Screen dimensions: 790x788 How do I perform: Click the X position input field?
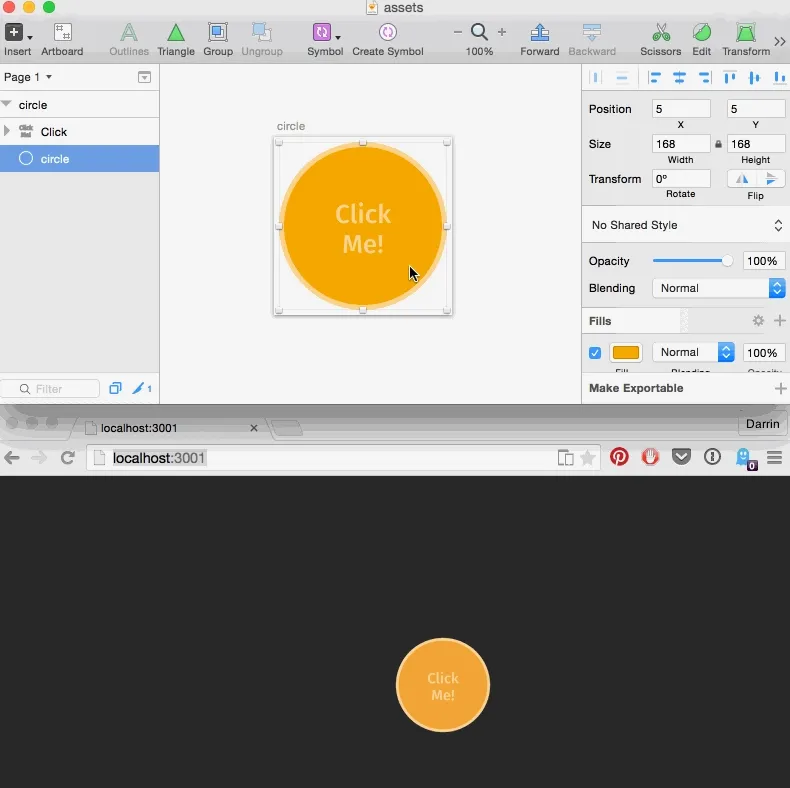pyautogui.click(x=680, y=109)
